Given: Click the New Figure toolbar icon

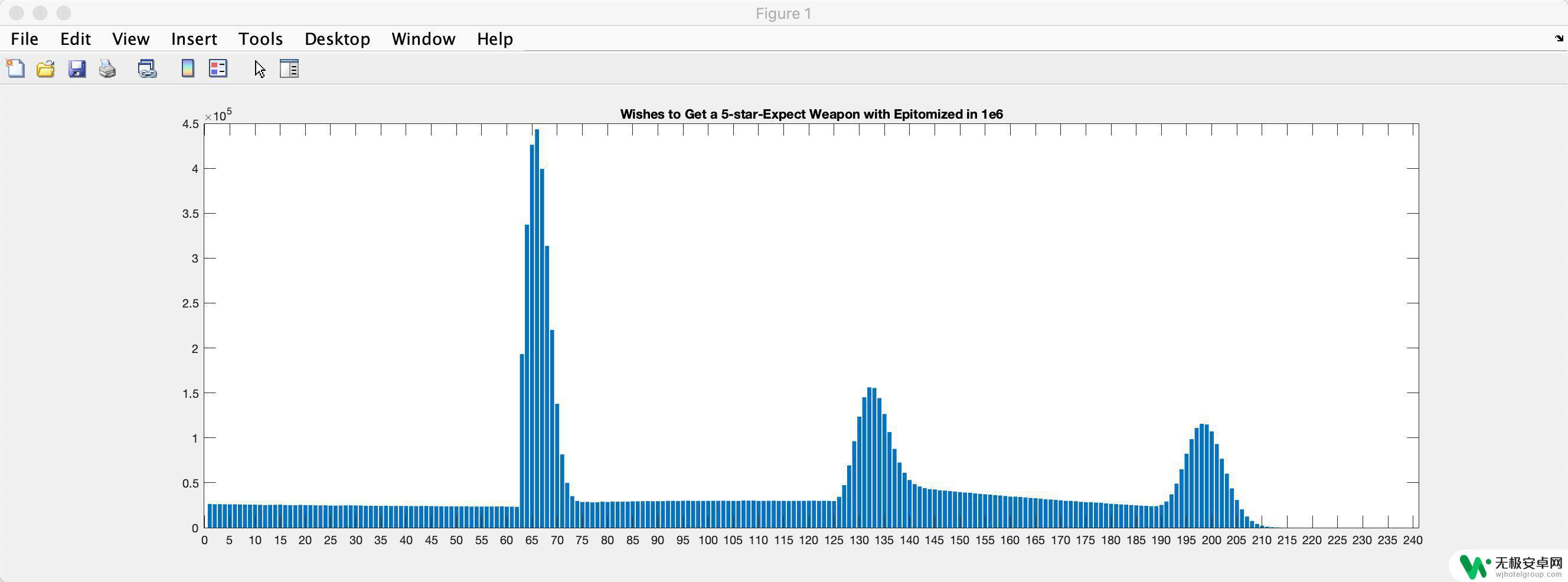Looking at the screenshot, I should click(15, 69).
